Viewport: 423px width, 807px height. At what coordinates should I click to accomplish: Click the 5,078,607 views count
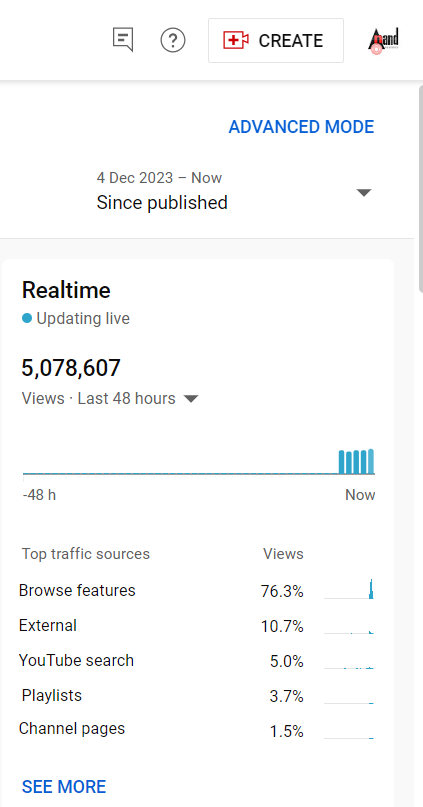coord(71,368)
